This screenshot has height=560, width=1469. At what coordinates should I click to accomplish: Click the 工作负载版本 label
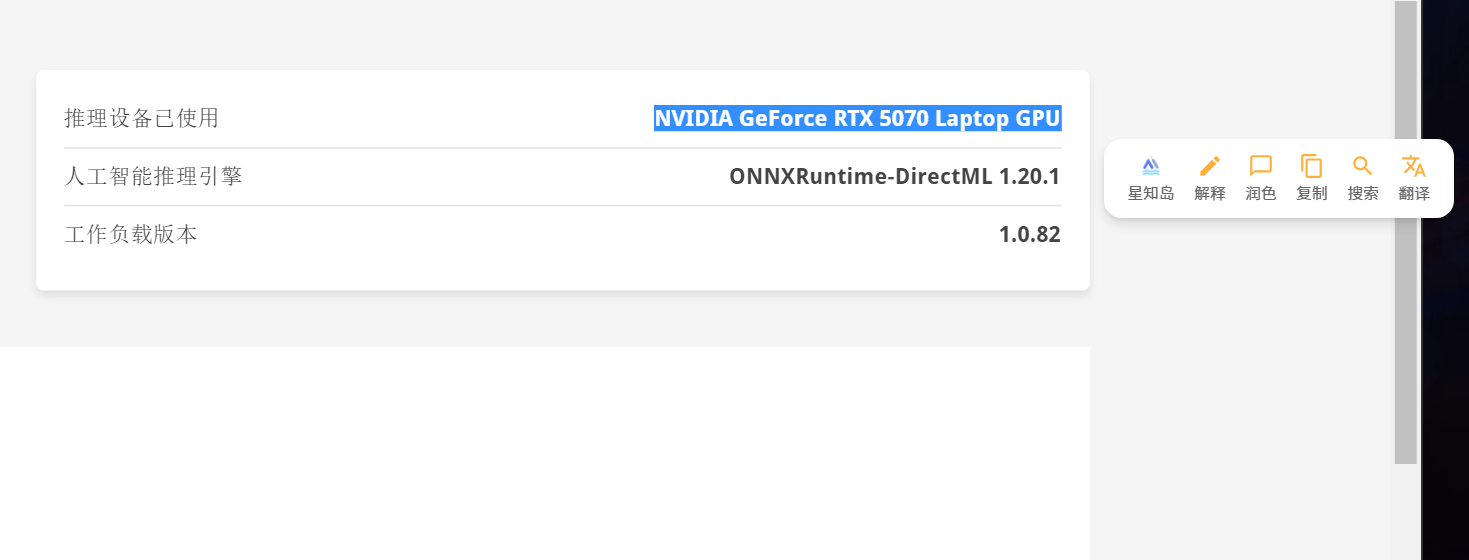(131, 235)
